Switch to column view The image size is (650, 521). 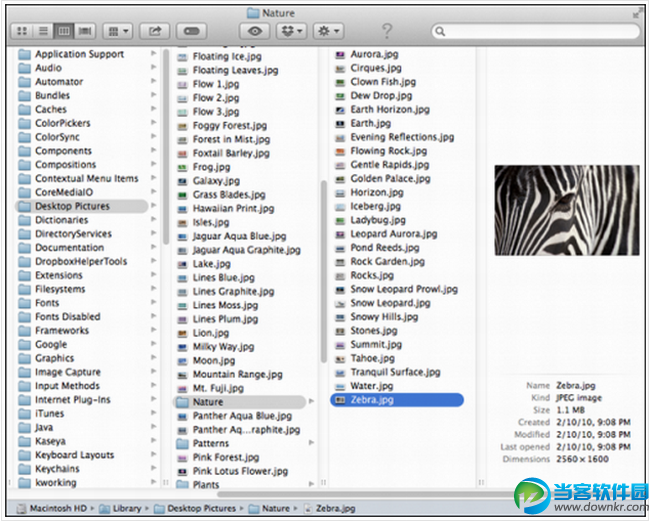64,31
